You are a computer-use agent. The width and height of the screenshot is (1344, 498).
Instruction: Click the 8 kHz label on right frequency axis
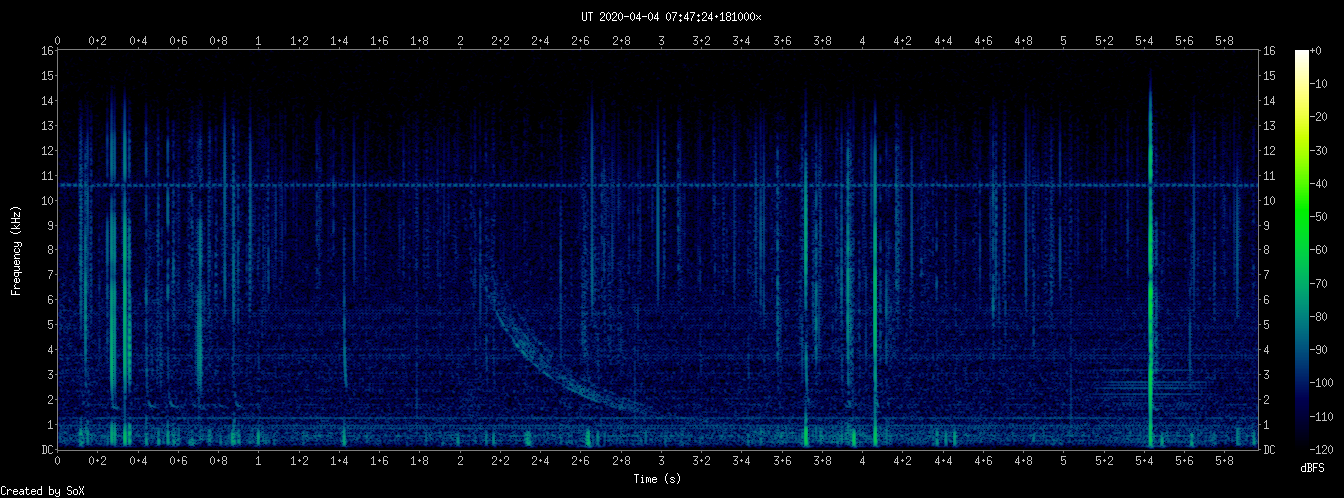(1268, 250)
